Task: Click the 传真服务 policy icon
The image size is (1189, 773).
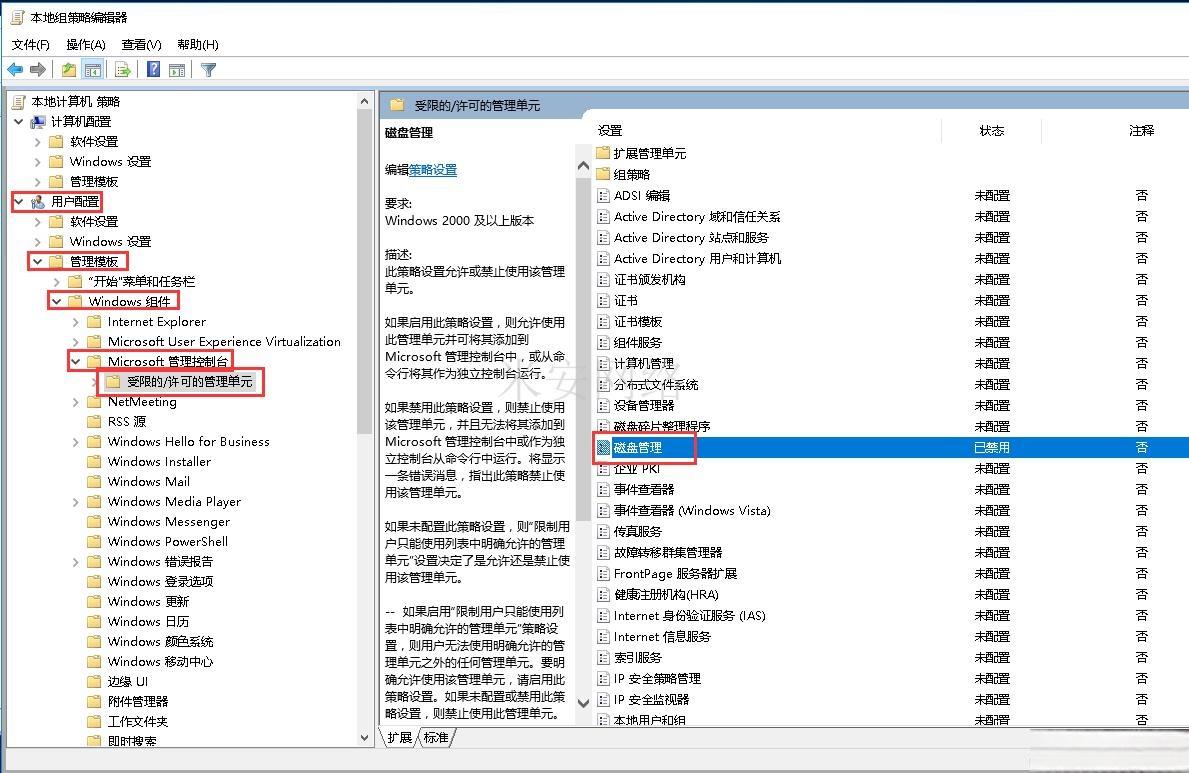Action: tap(604, 532)
